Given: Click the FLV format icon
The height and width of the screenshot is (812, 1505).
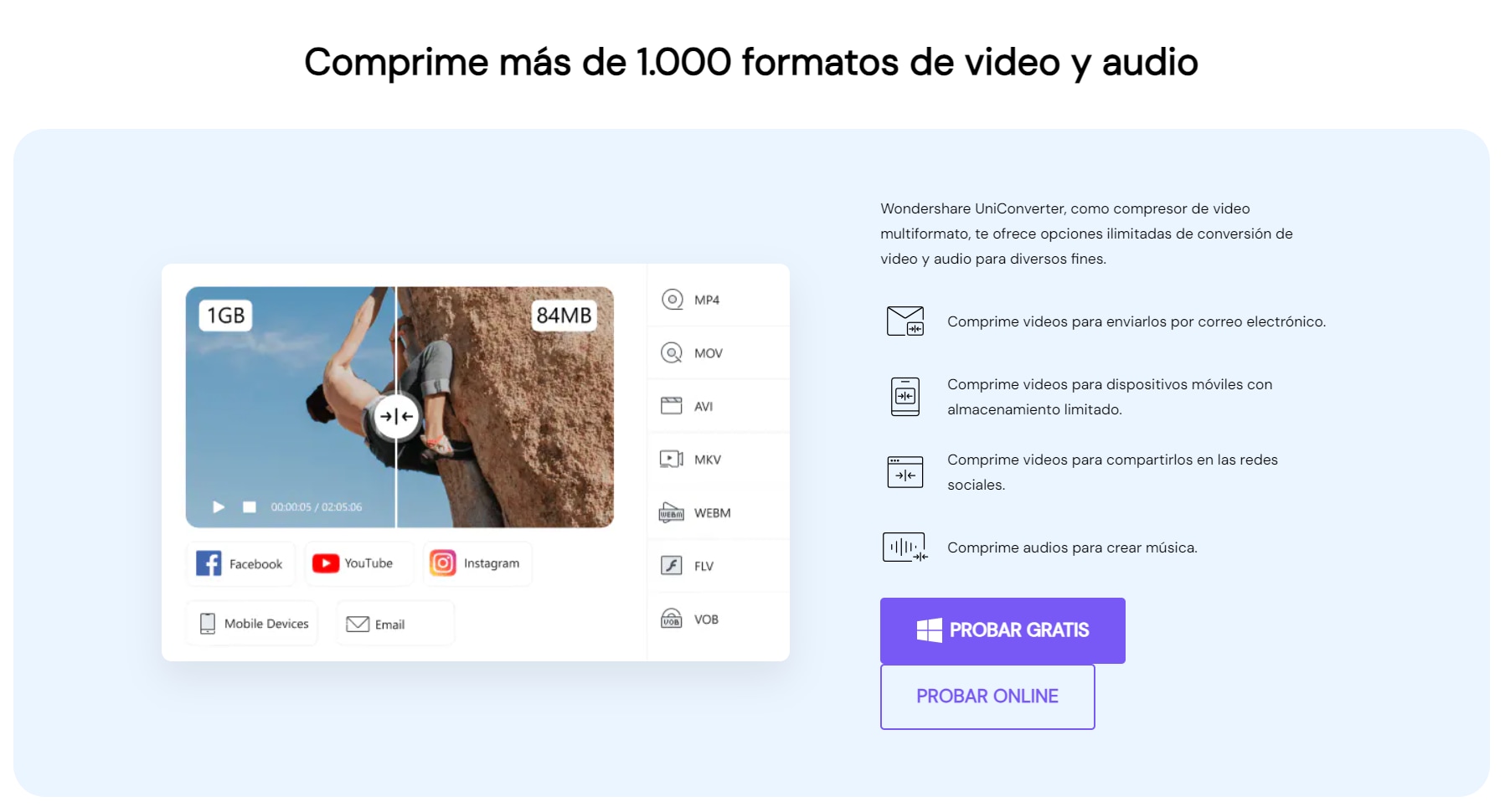Looking at the screenshot, I should coord(672,566).
